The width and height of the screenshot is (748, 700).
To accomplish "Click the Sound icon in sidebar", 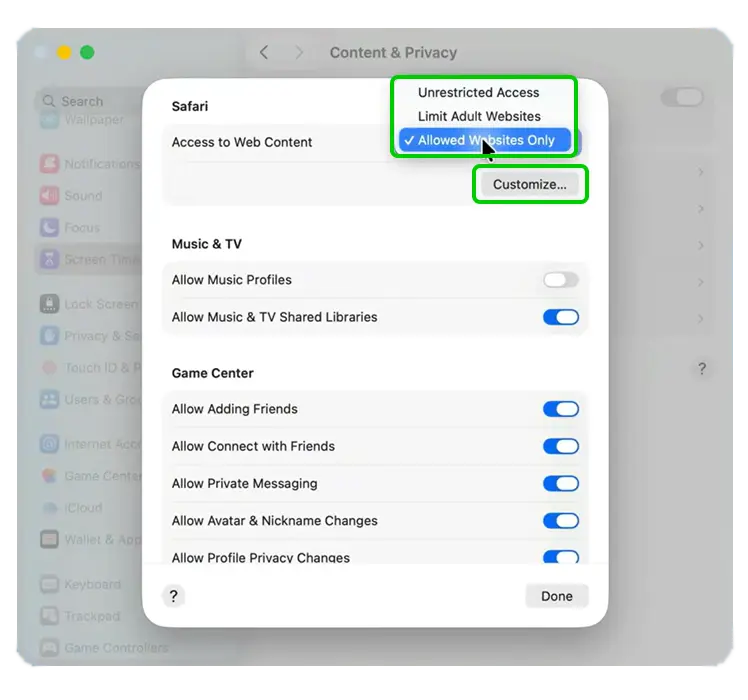I will pos(49,196).
